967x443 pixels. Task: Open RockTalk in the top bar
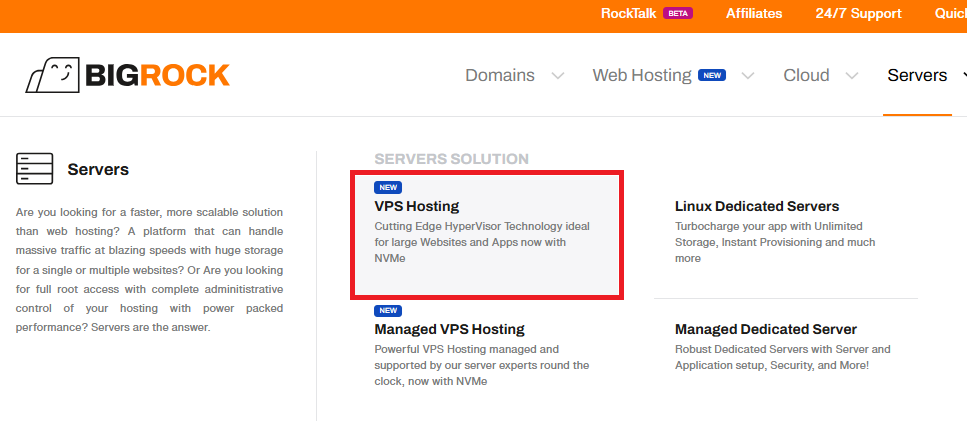[628, 14]
